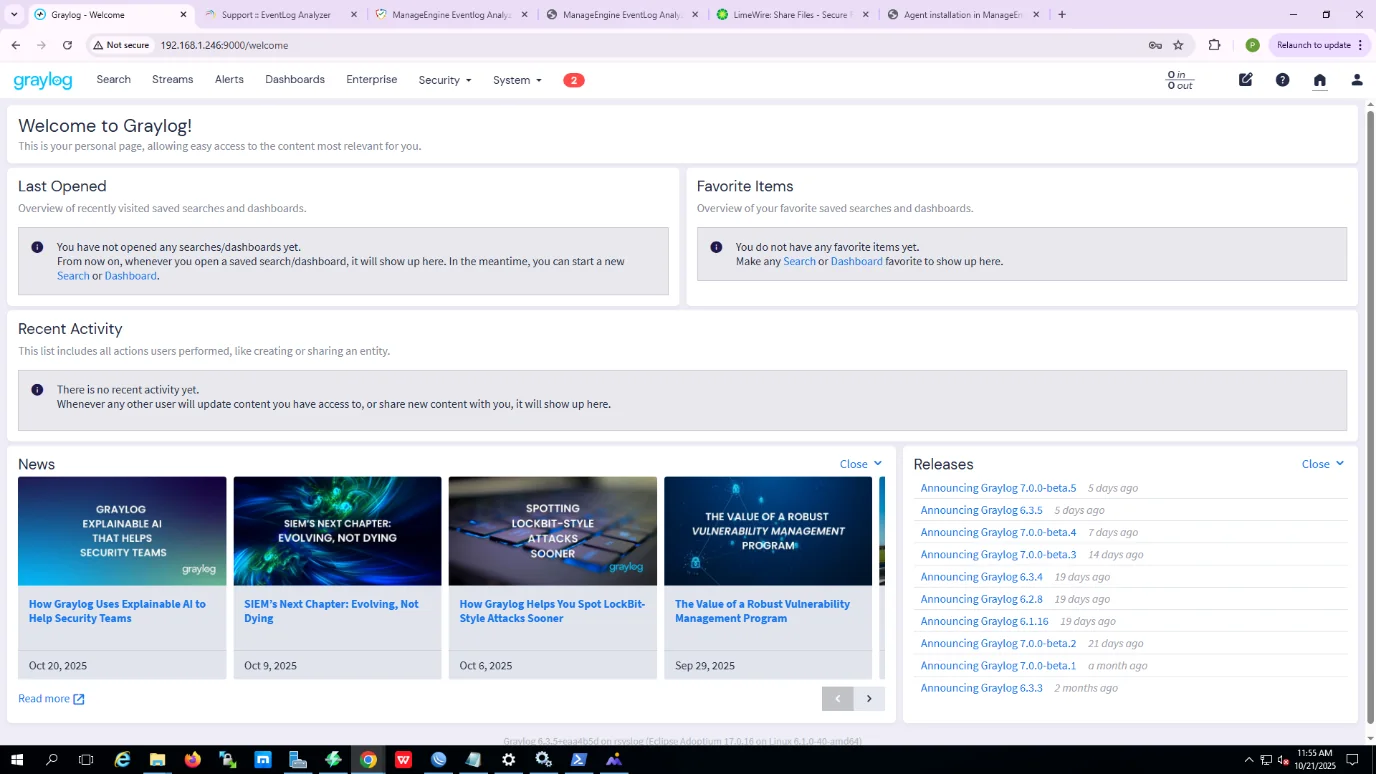Click Search link in Last Opened panel
1376x774 pixels.
[x=73, y=276]
